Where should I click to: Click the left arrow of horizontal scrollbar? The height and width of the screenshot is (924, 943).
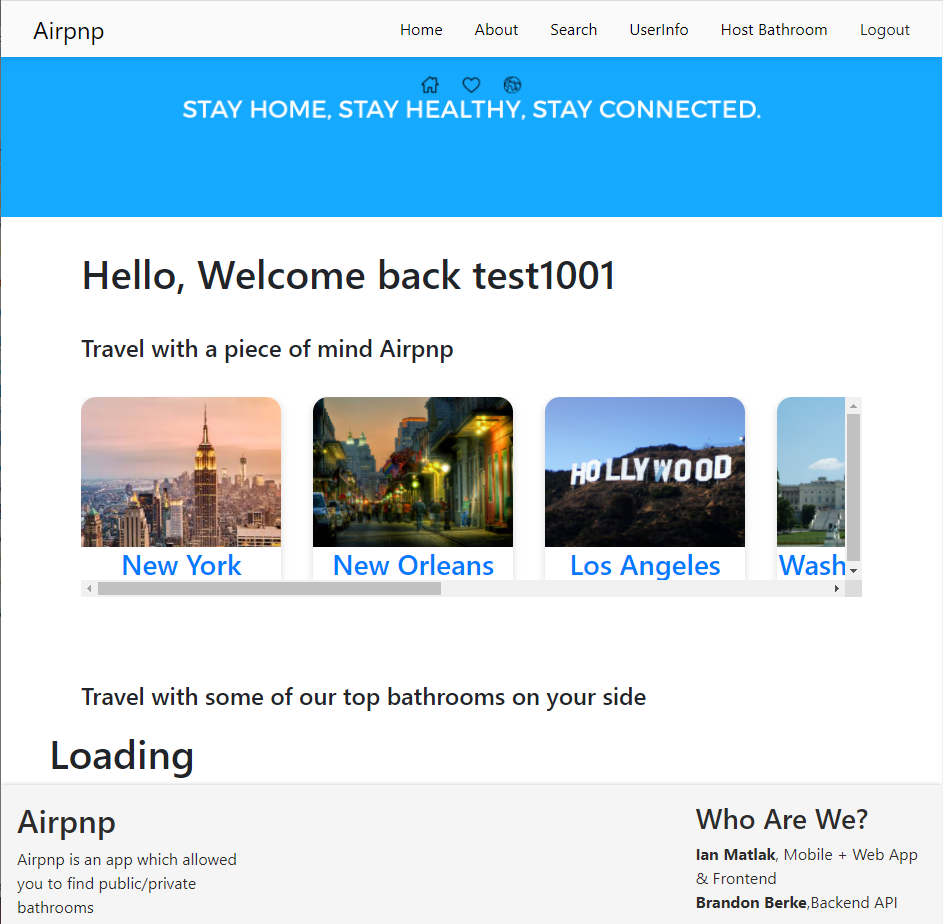(89, 588)
